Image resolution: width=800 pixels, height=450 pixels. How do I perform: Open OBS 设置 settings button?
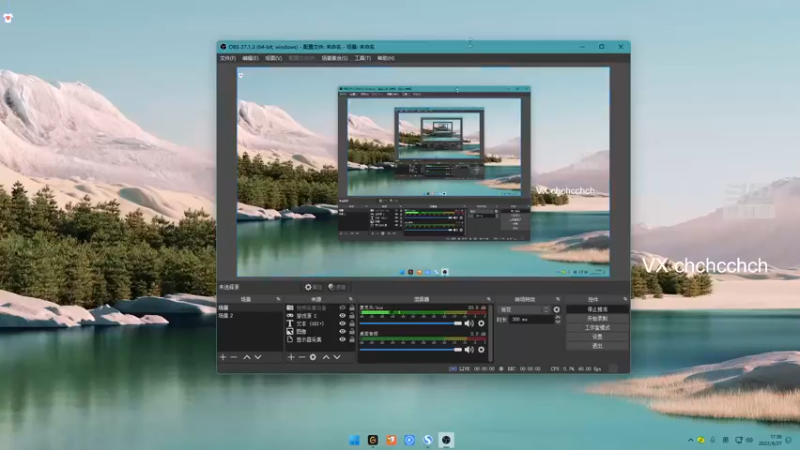[597, 337]
